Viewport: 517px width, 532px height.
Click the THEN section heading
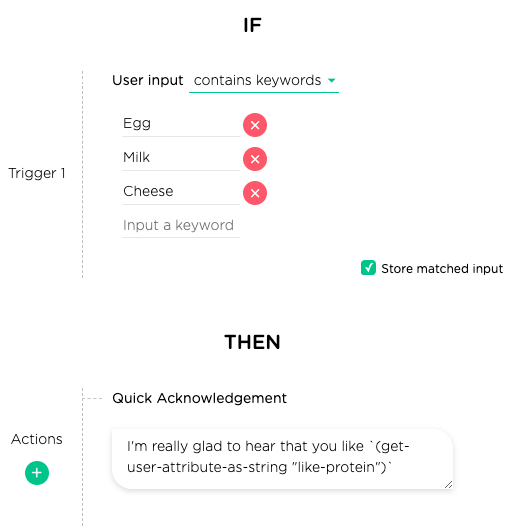[x=252, y=342]
